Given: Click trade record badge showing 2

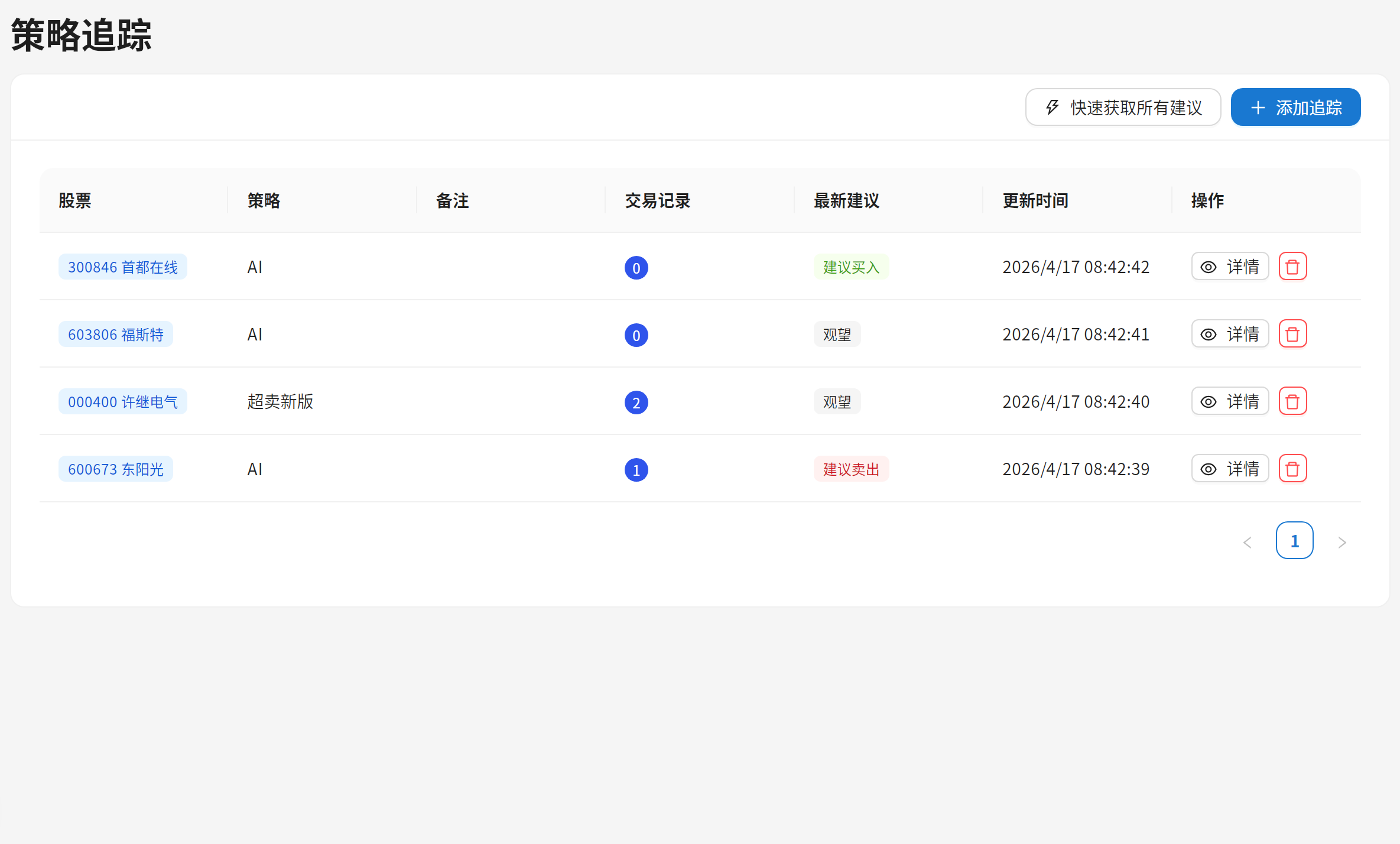Looking at the screenshot, I should 636,402.
